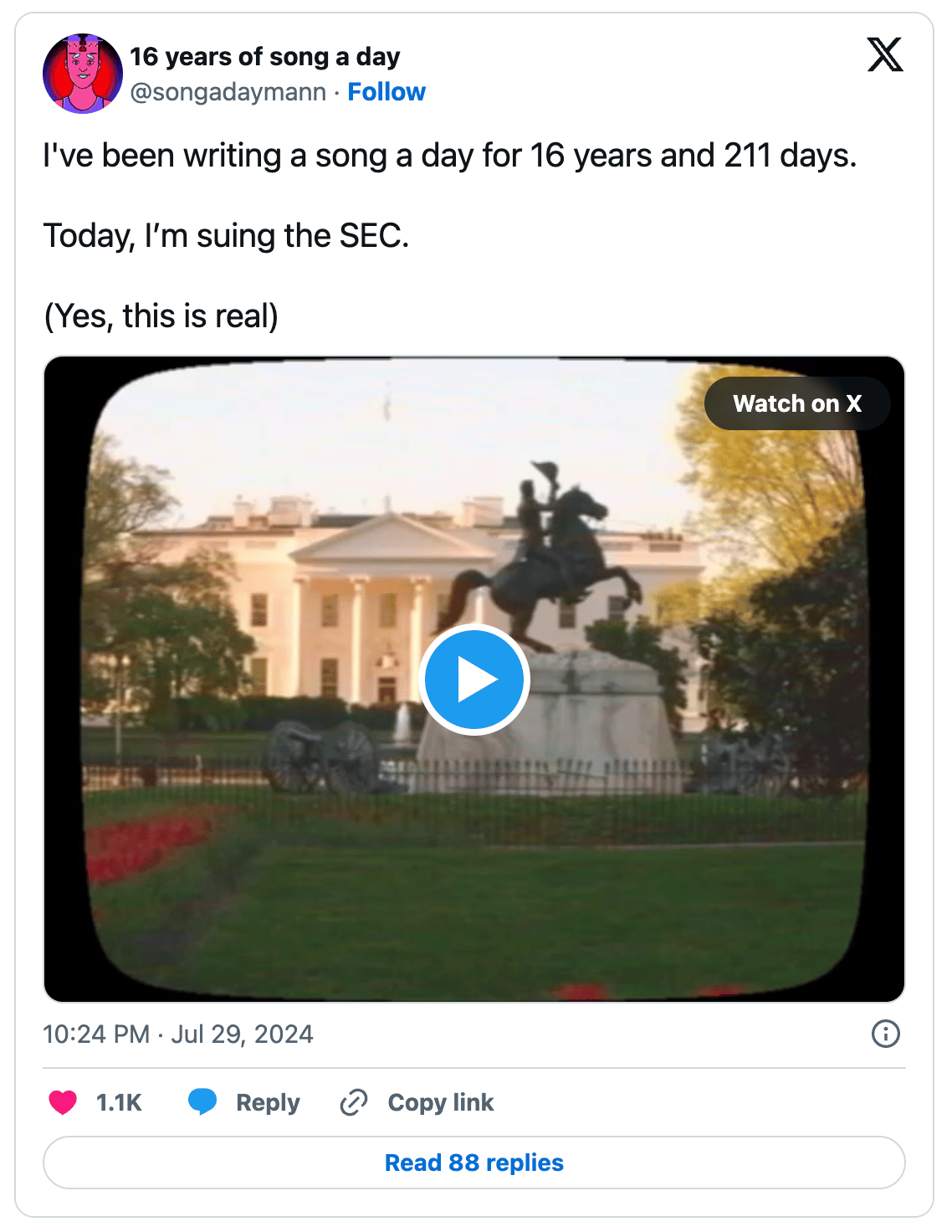The image size is (952, 1232).
Task: Follow the songadaymann account
Action: 386,92
